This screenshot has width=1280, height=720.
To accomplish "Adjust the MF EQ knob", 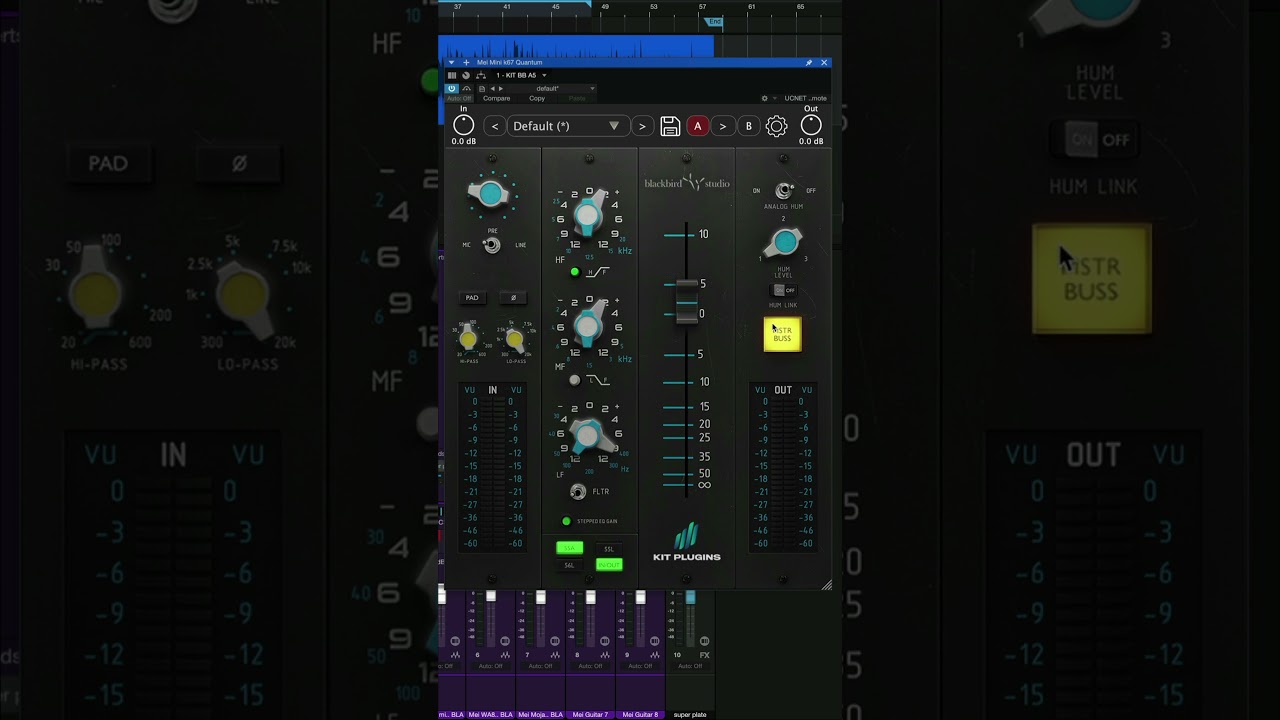I will click(x=588, y=324).
